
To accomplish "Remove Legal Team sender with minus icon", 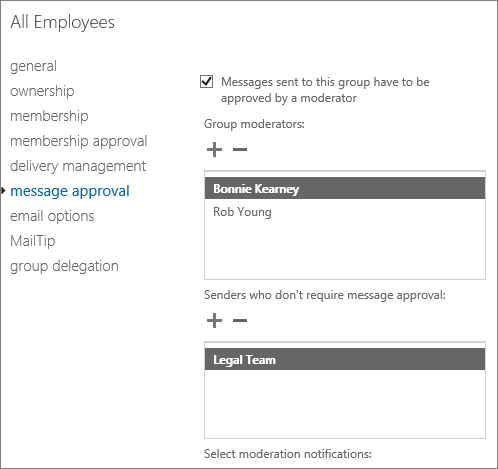I will (240, 320).
